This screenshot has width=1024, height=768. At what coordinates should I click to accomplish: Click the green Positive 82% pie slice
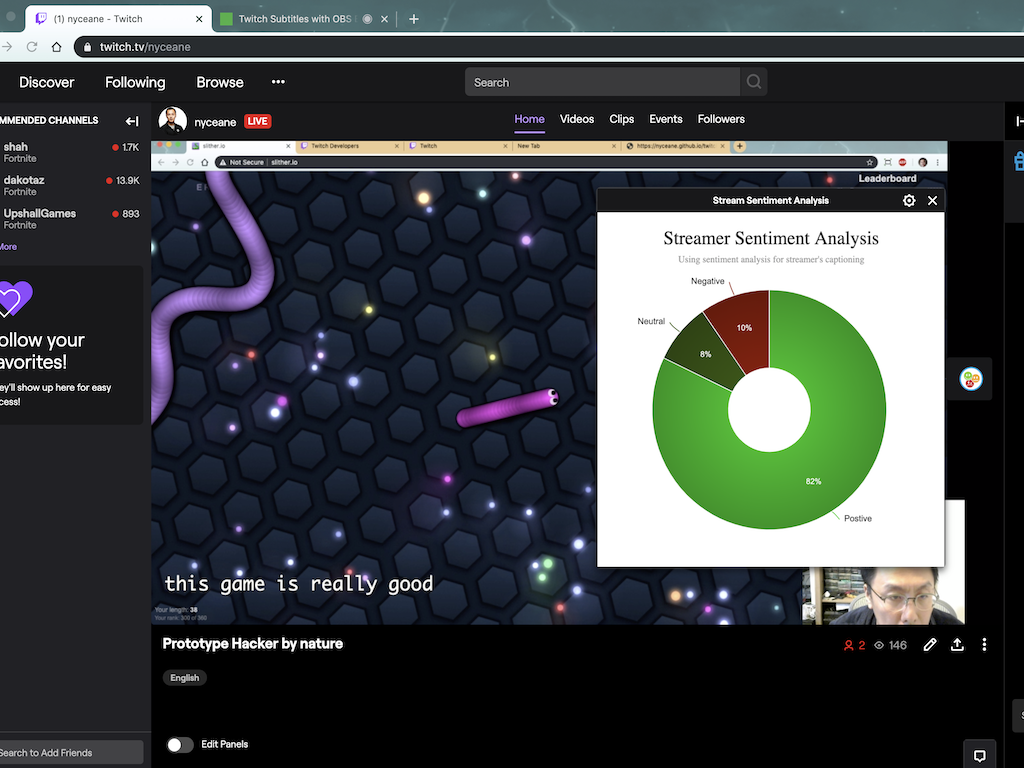[x=813, y=481]
